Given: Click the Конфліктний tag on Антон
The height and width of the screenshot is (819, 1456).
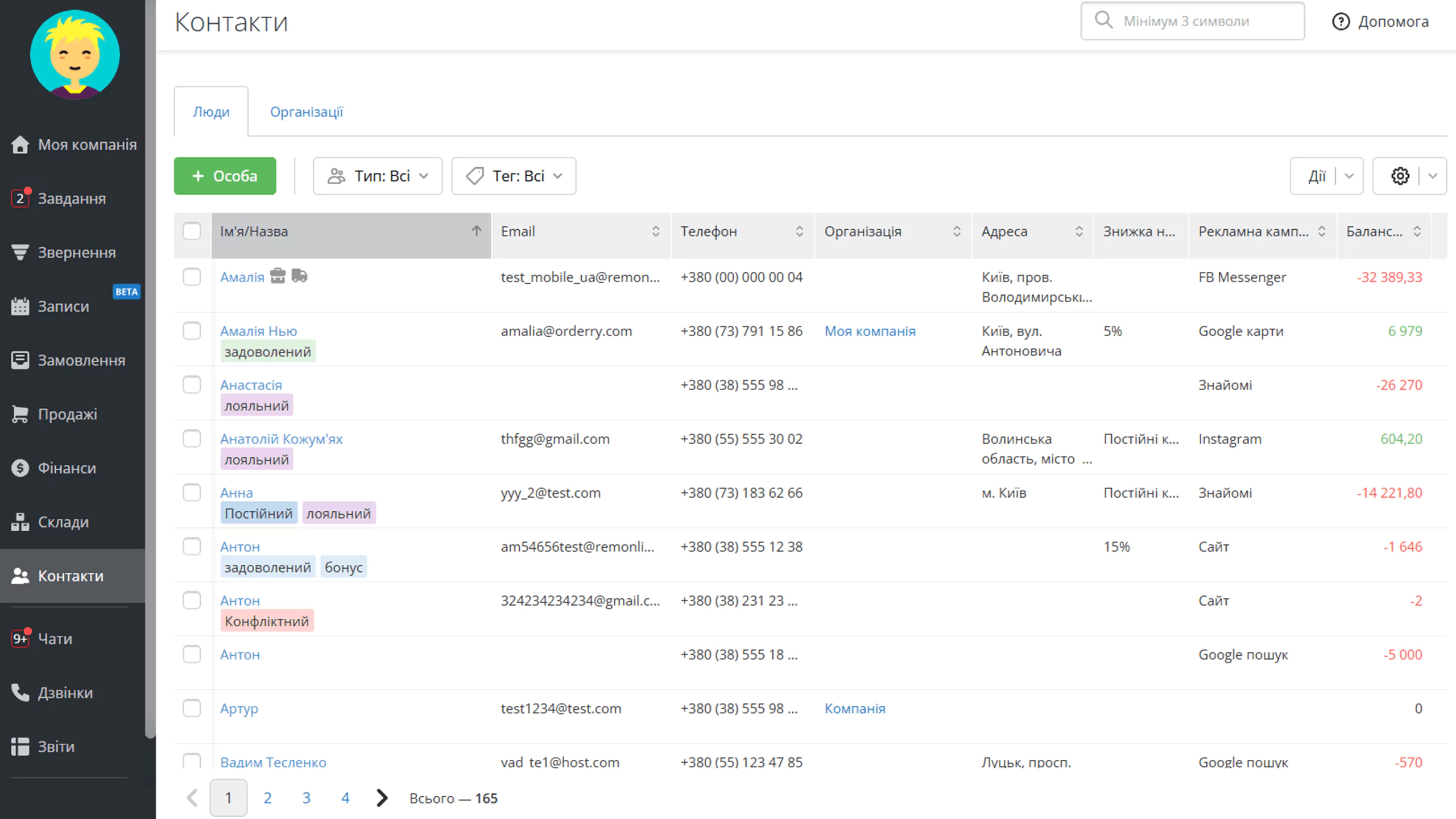Looking at the screenshot, I should tap(267, 621).
